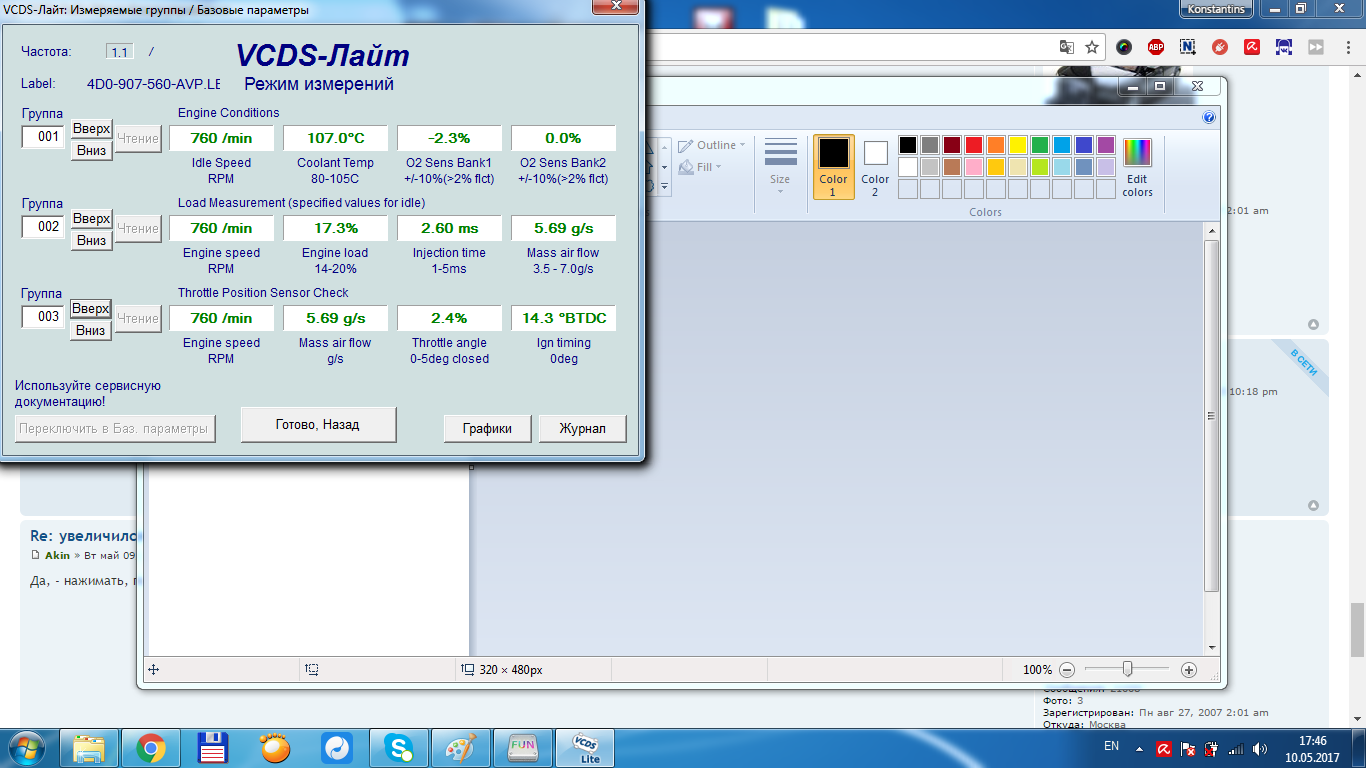Open Paint palette icon in taskbar
This screenshot has height=768, width=1366.
pos(461,748)
